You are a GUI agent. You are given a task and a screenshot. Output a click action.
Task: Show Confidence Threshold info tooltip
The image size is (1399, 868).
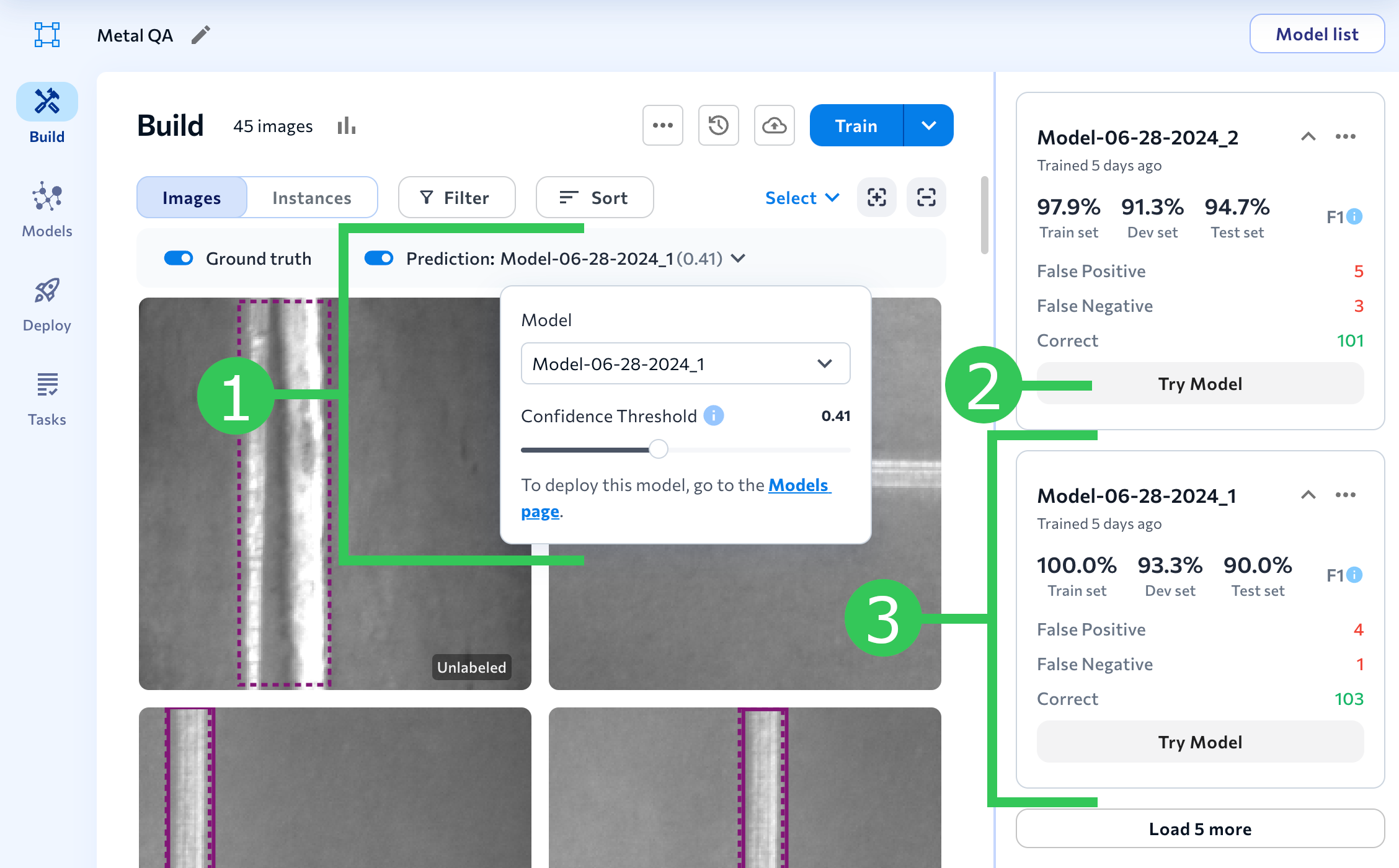coord(714,415)
